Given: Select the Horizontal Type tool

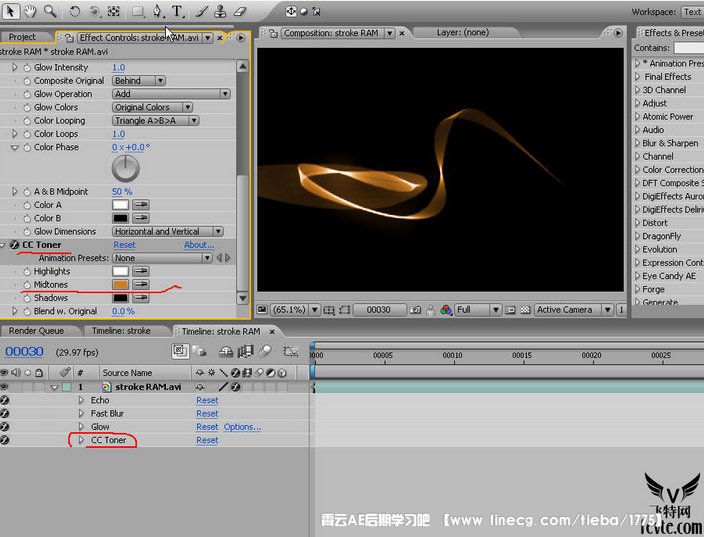Looking at the screenshot, I should [178, 11].
